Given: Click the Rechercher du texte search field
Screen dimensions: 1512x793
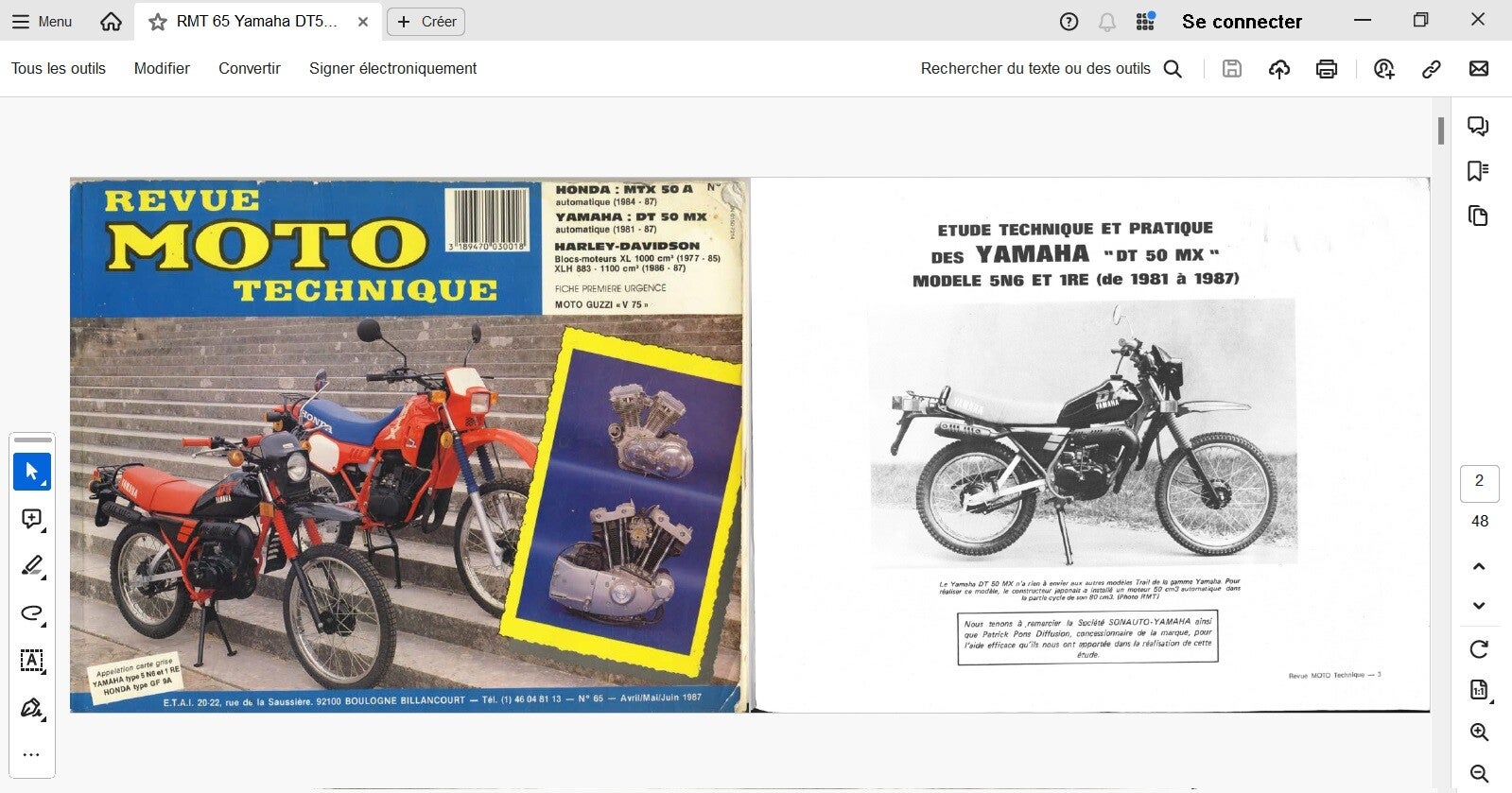Looking at the screenshot, I should (1051, 68).
